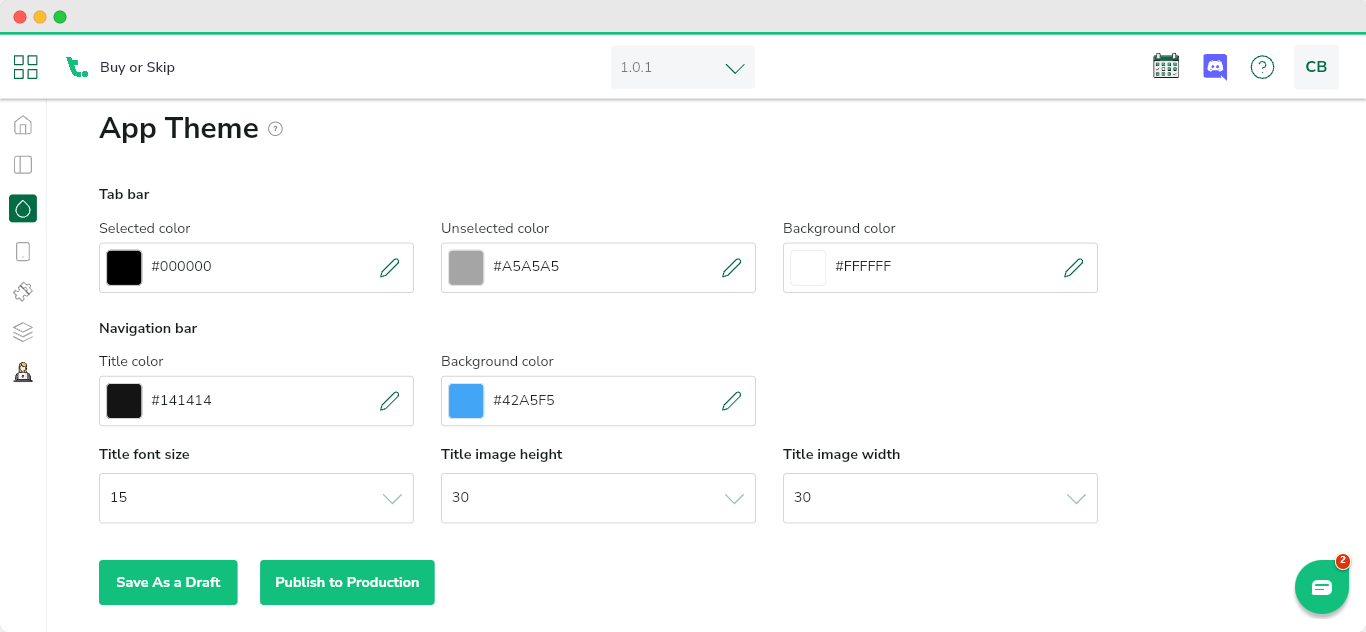
Task: Click the Save As a Draft button
Action: pos(168,582)
